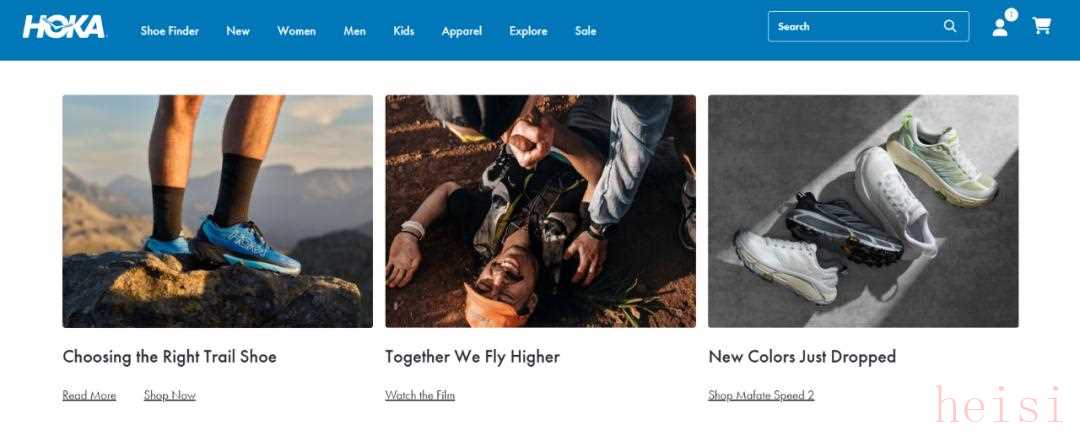Open the Shoe Finder menu
This screenshot has width=1080, height=435.
(x=169, y=31)
